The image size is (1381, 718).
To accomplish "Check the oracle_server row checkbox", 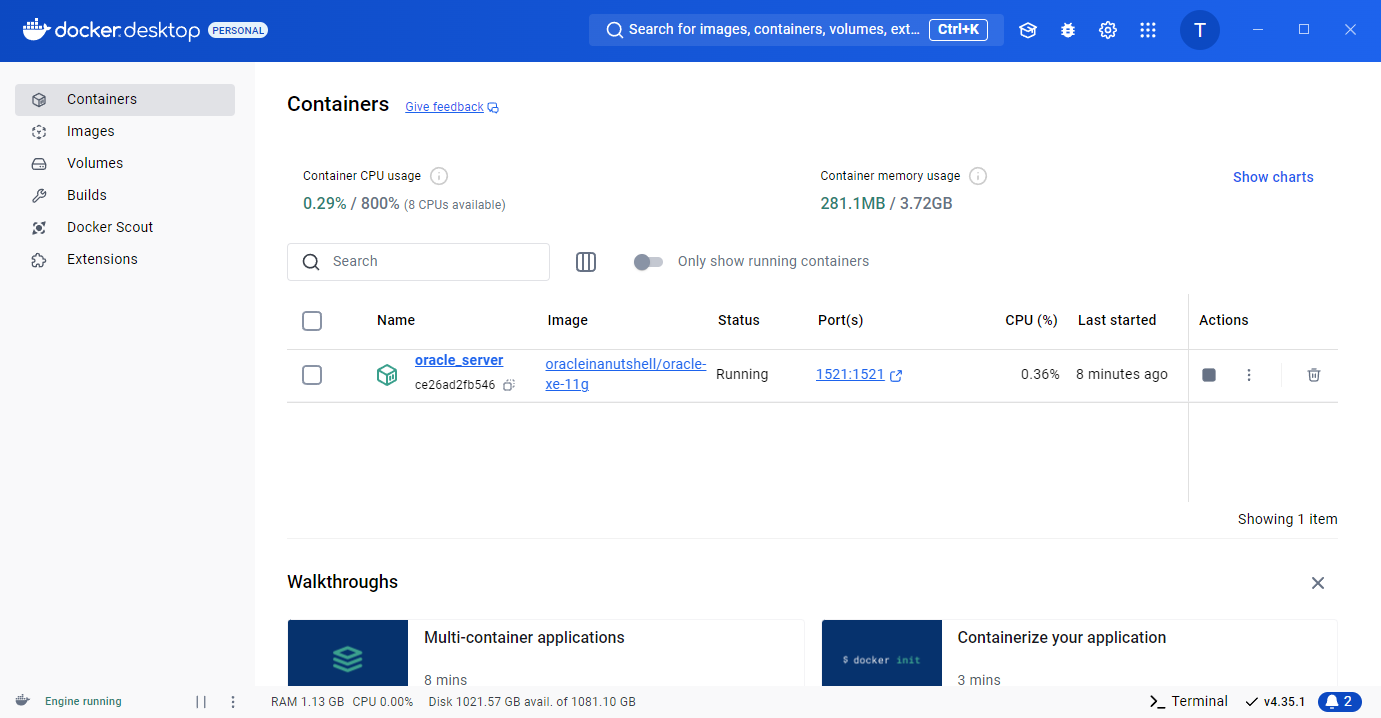I will pyautogui.click(x=312, y=375).
